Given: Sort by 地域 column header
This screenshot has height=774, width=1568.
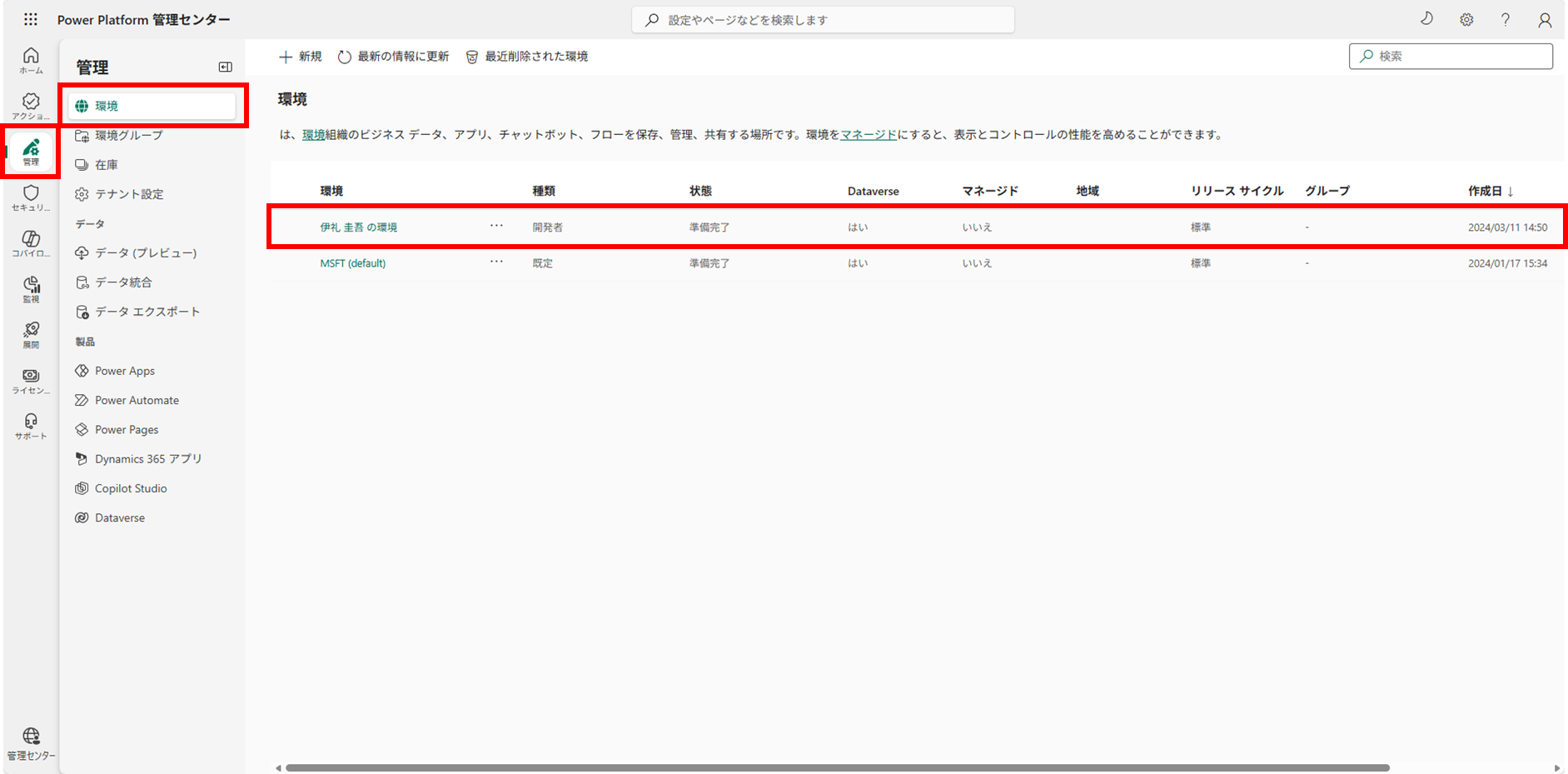Looking at the screenshot, I should [x=1088, y=191].
